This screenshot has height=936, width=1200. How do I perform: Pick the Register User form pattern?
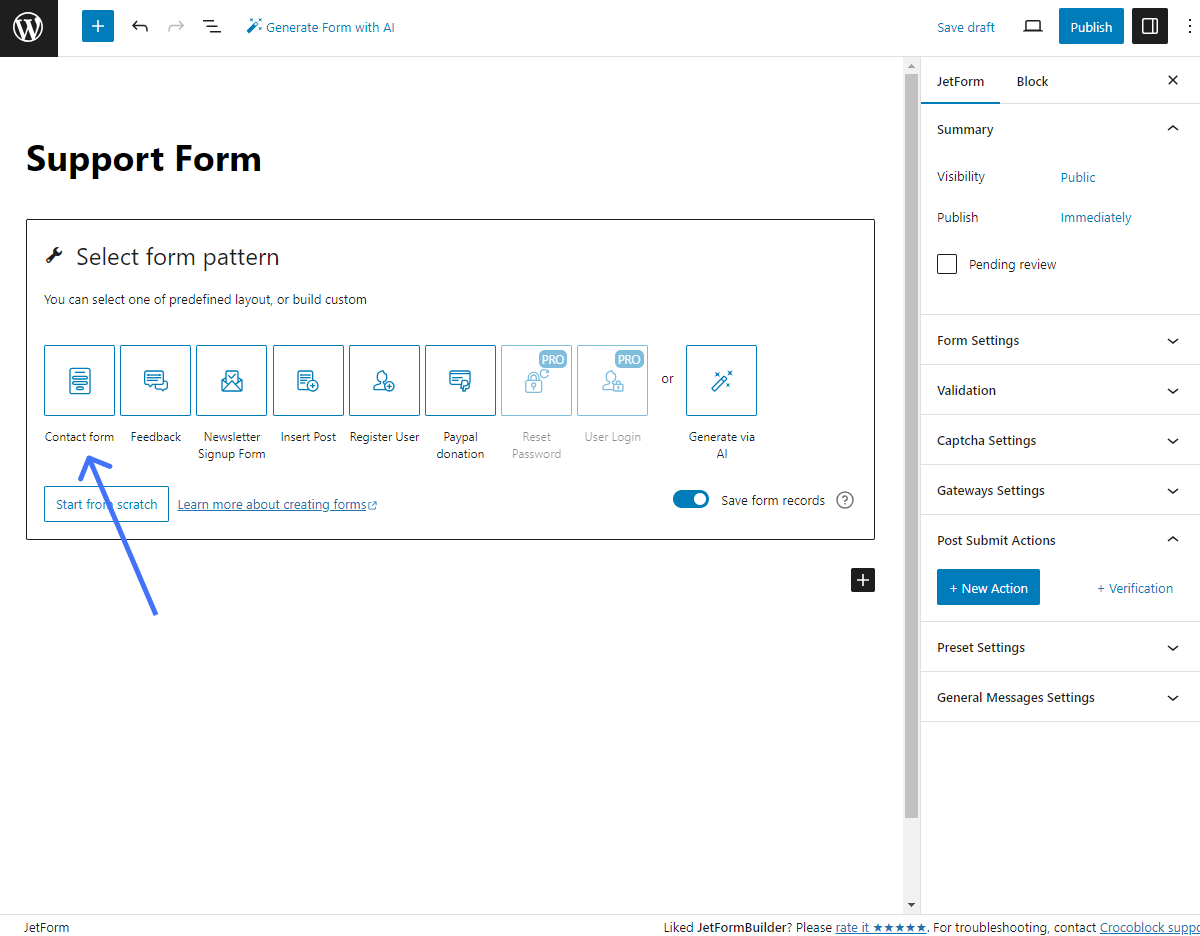[x=384, y=380]
